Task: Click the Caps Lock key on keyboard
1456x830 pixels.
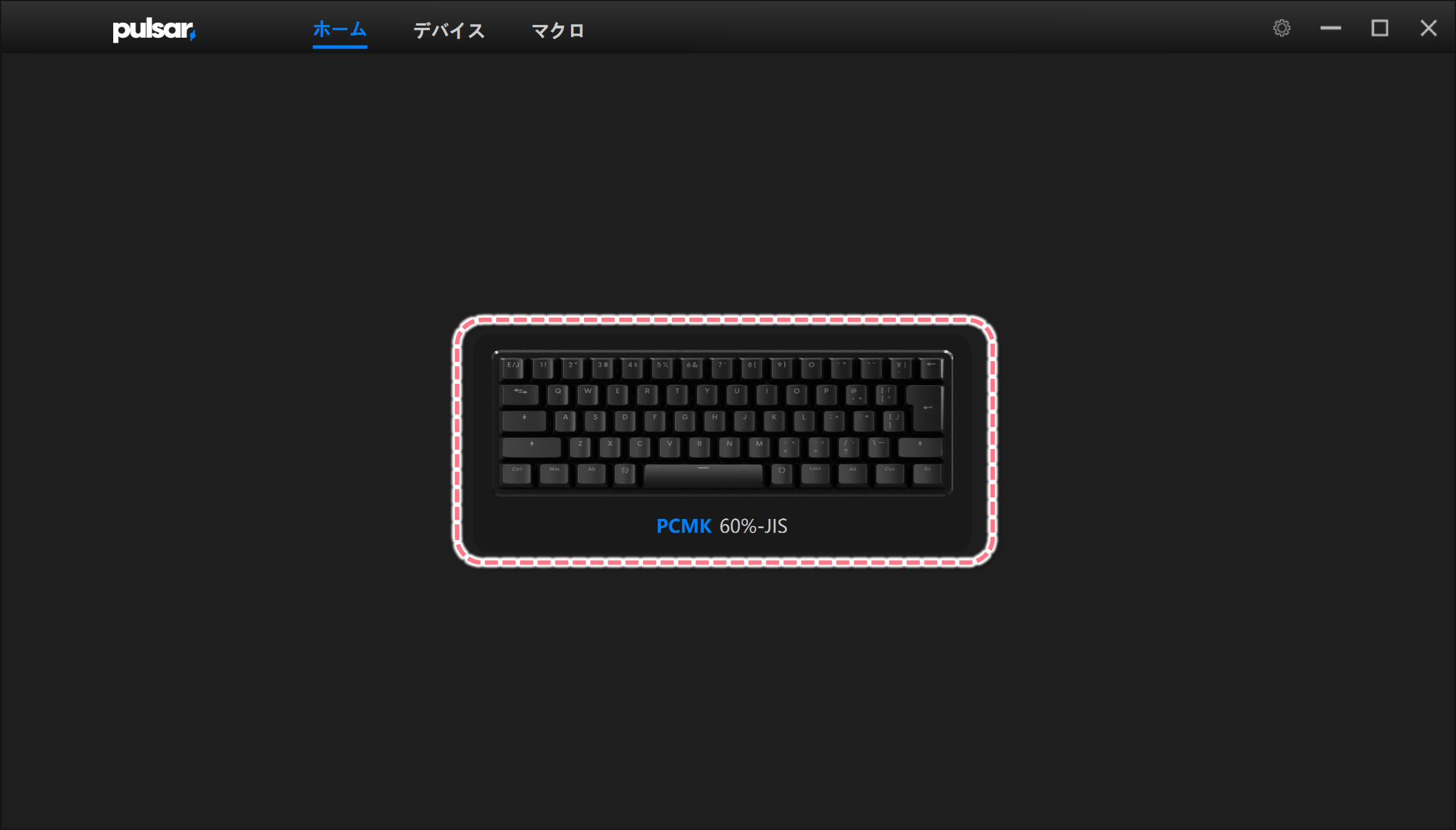Action: click(524, 421)
